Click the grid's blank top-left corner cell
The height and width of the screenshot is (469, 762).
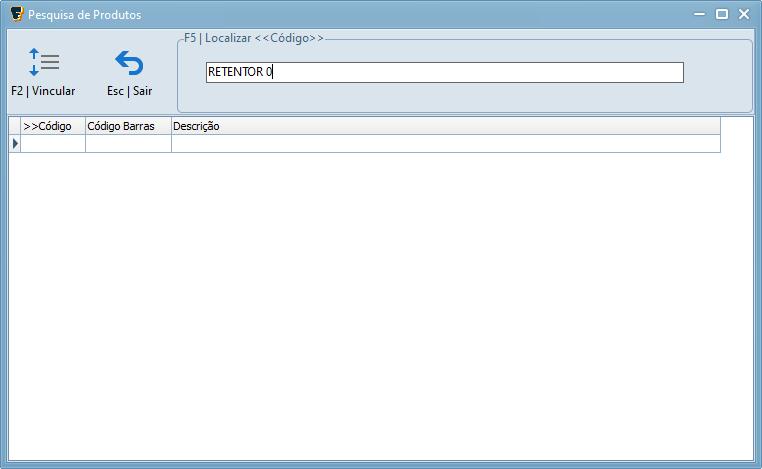[x=15, y=126]
